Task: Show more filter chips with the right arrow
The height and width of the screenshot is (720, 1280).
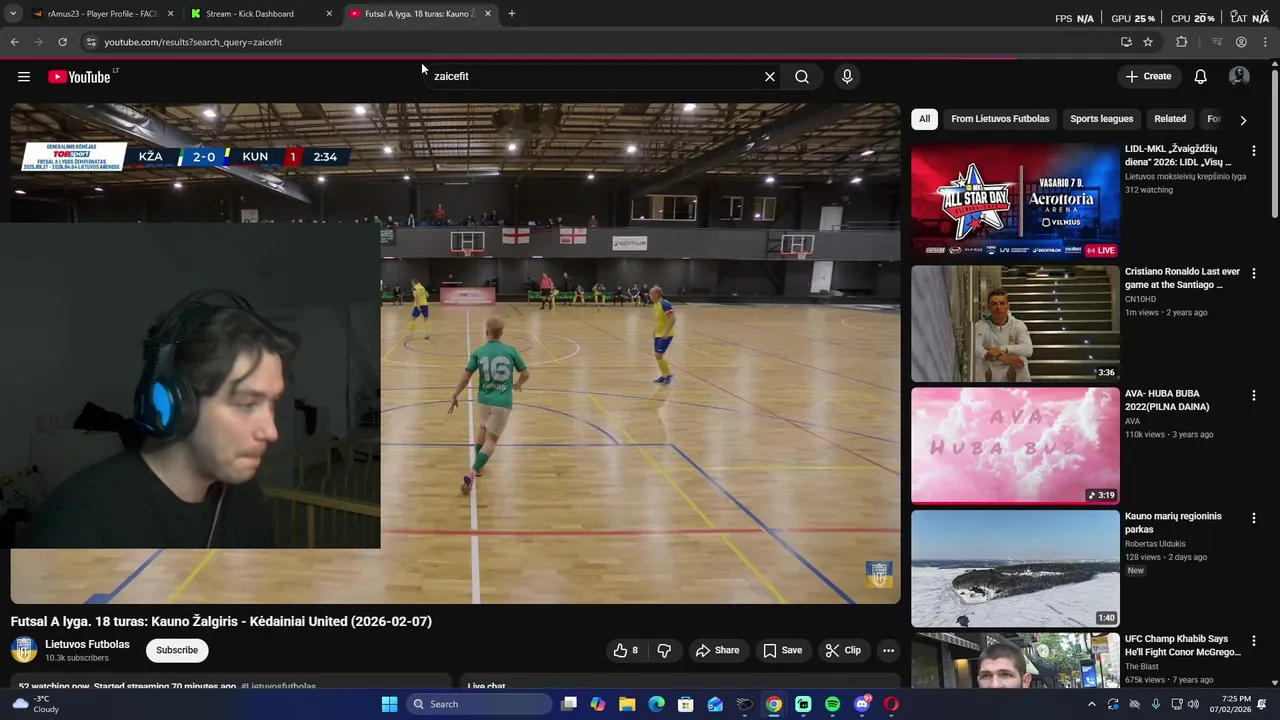Action: point(1243,120)
